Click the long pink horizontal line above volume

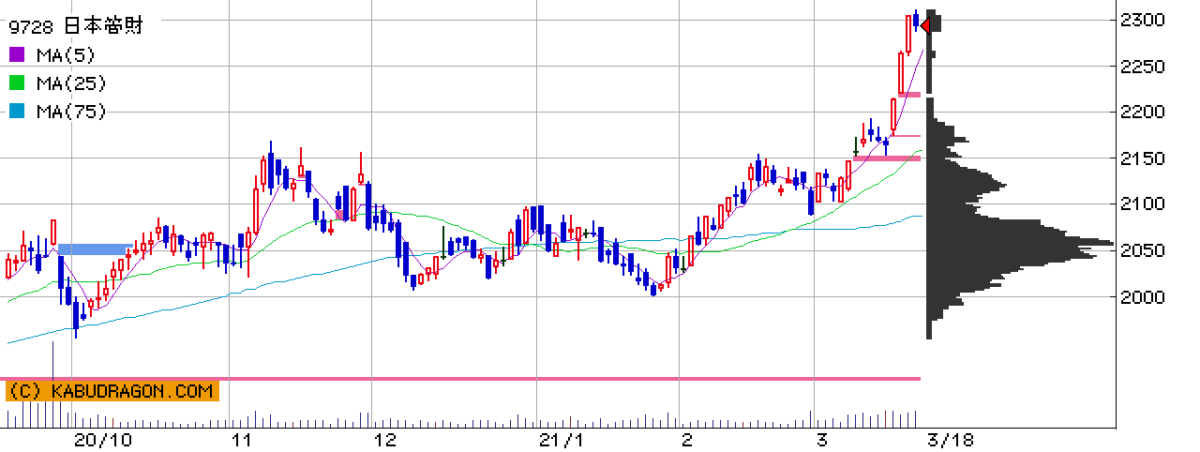pyautogui.click(x=460, y=379)
